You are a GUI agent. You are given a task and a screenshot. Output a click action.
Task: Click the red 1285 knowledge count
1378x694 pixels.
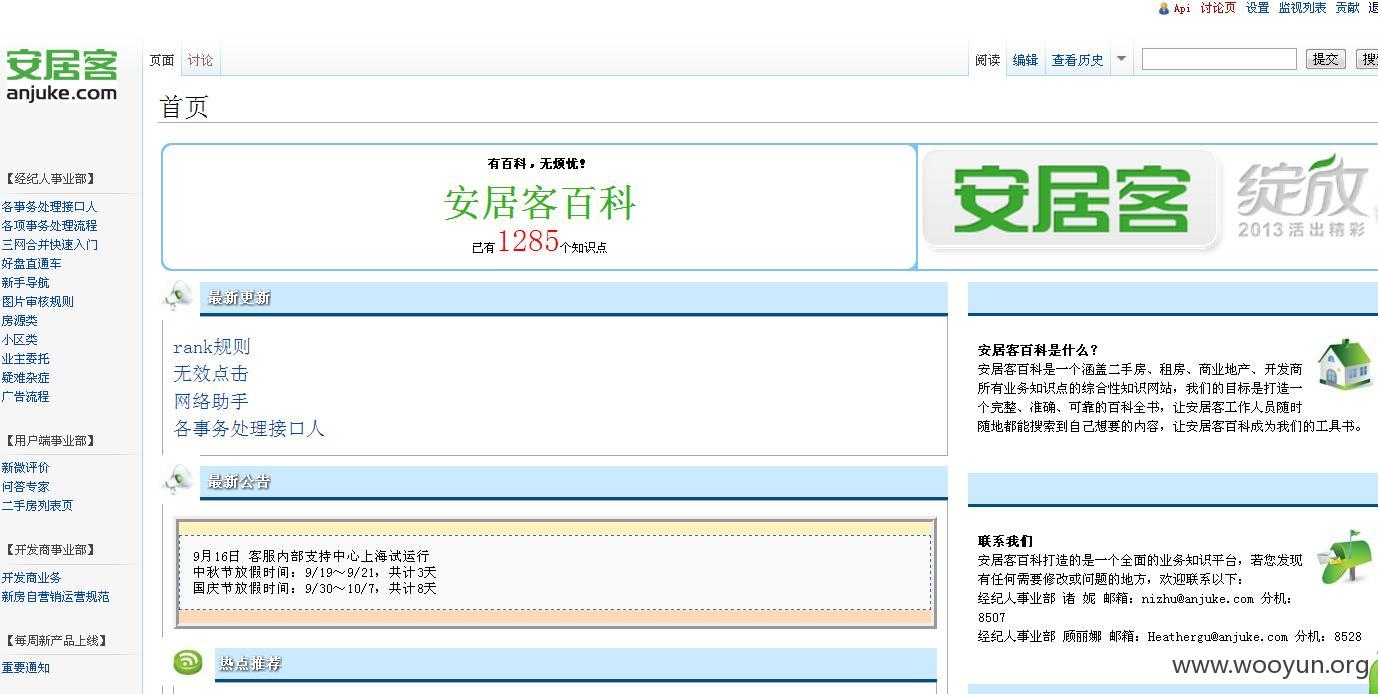tap(528, 241)
